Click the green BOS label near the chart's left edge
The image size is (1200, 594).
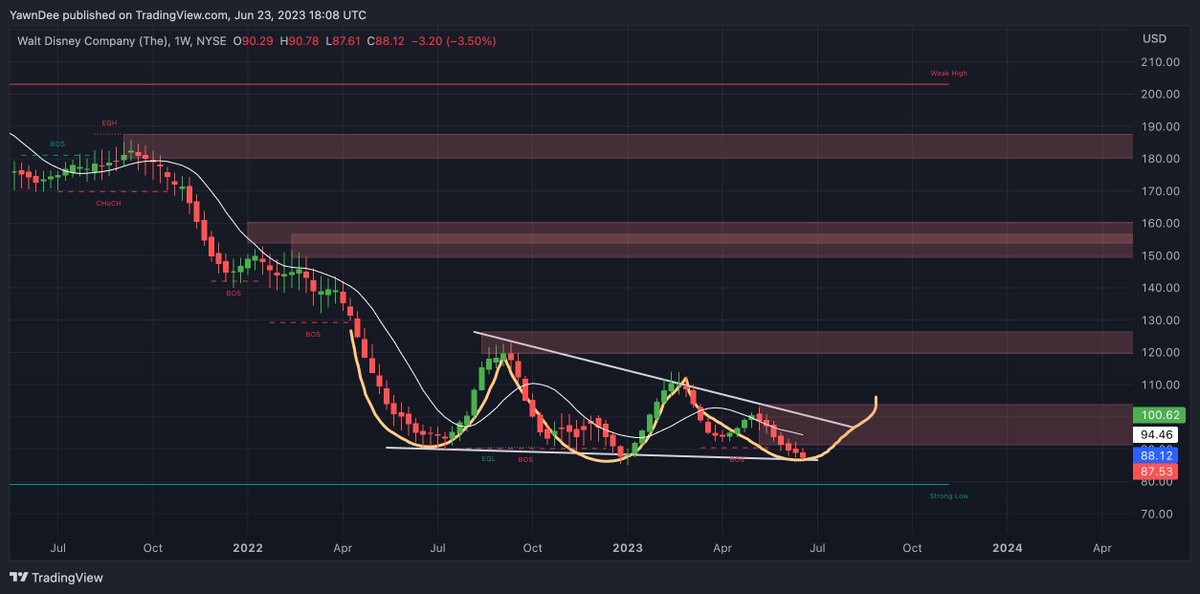(58, 143)
